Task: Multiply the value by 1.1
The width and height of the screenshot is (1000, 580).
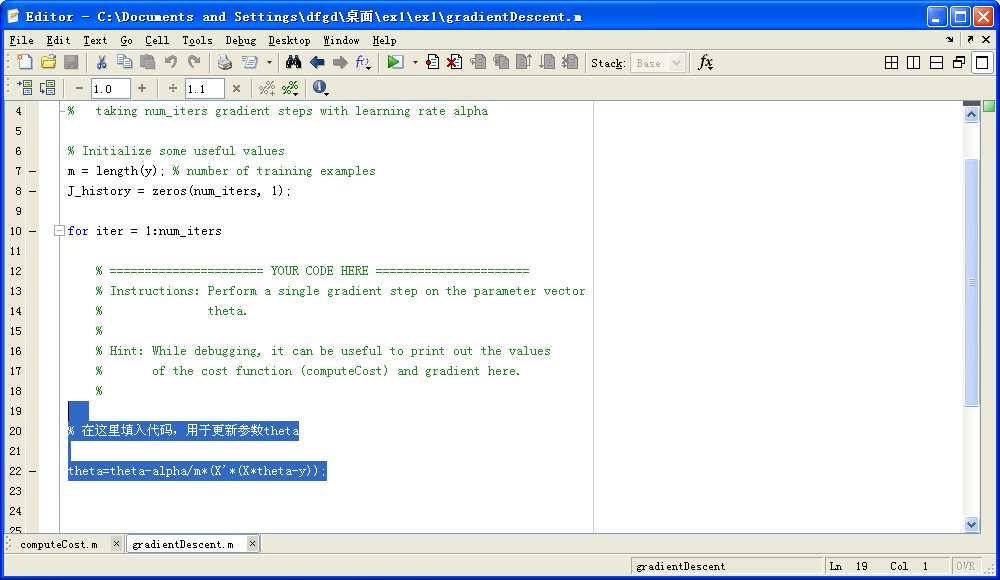Action: [236, 88]
